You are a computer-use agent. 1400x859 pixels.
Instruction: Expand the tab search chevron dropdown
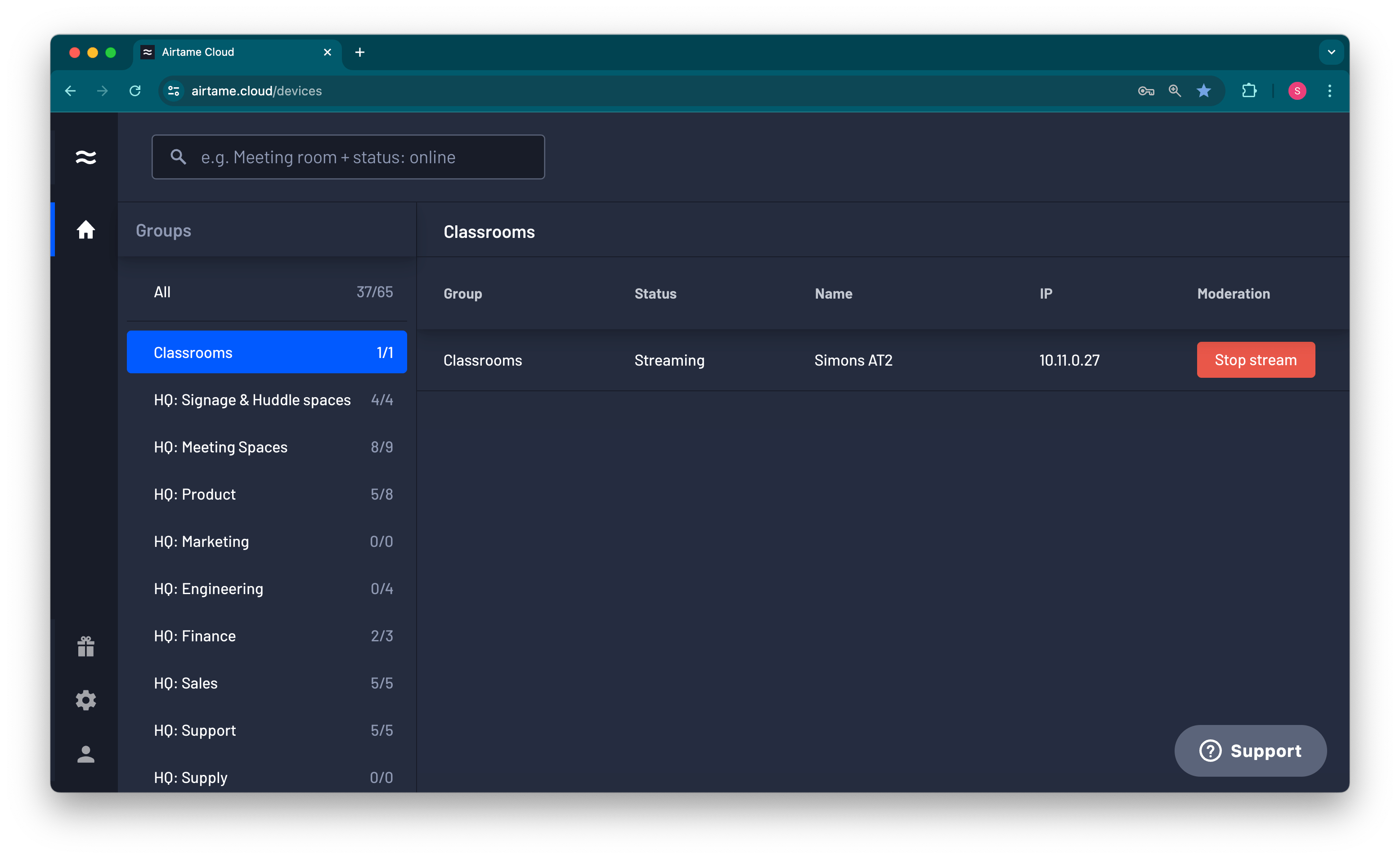tap(1331, 52)
